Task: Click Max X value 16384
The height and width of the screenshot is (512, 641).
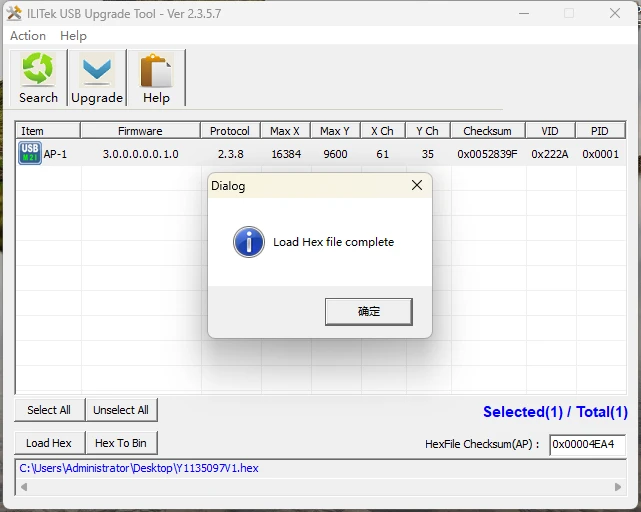Action: [x=286, y=154]
